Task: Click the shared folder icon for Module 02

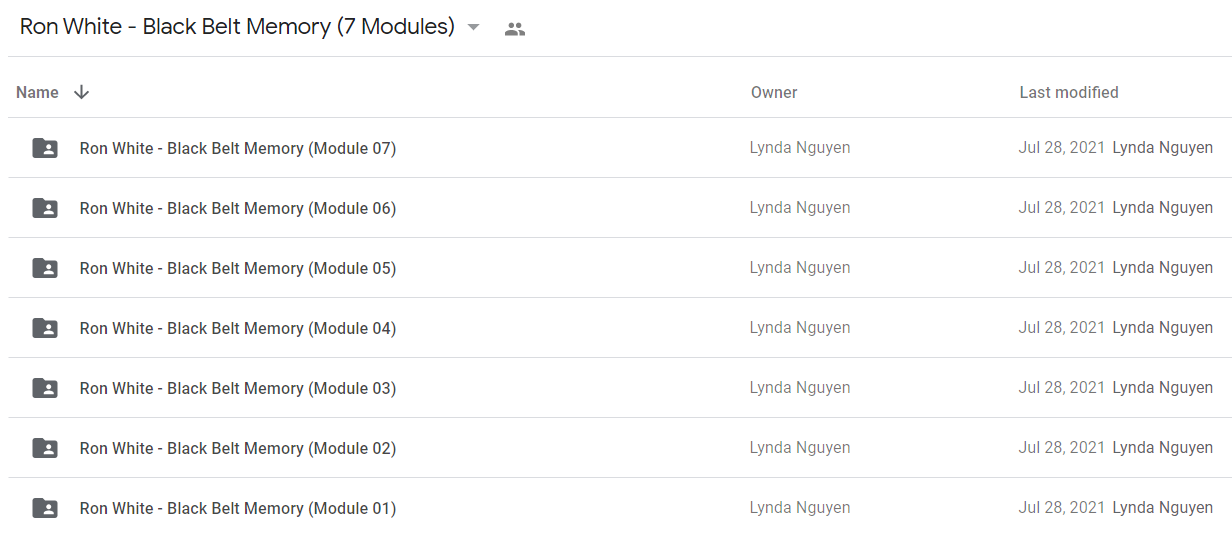Action: (45, 448)
